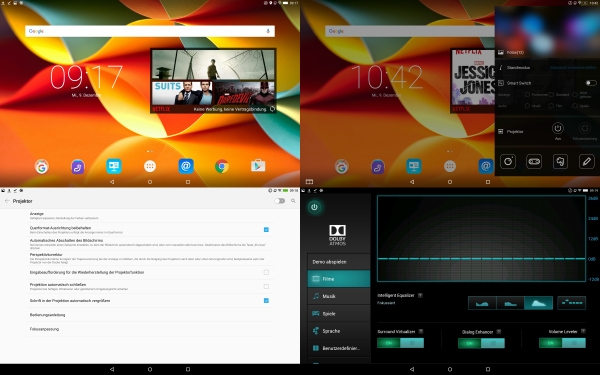Tap home button in Projektor settings navbar

pos(150,369)
